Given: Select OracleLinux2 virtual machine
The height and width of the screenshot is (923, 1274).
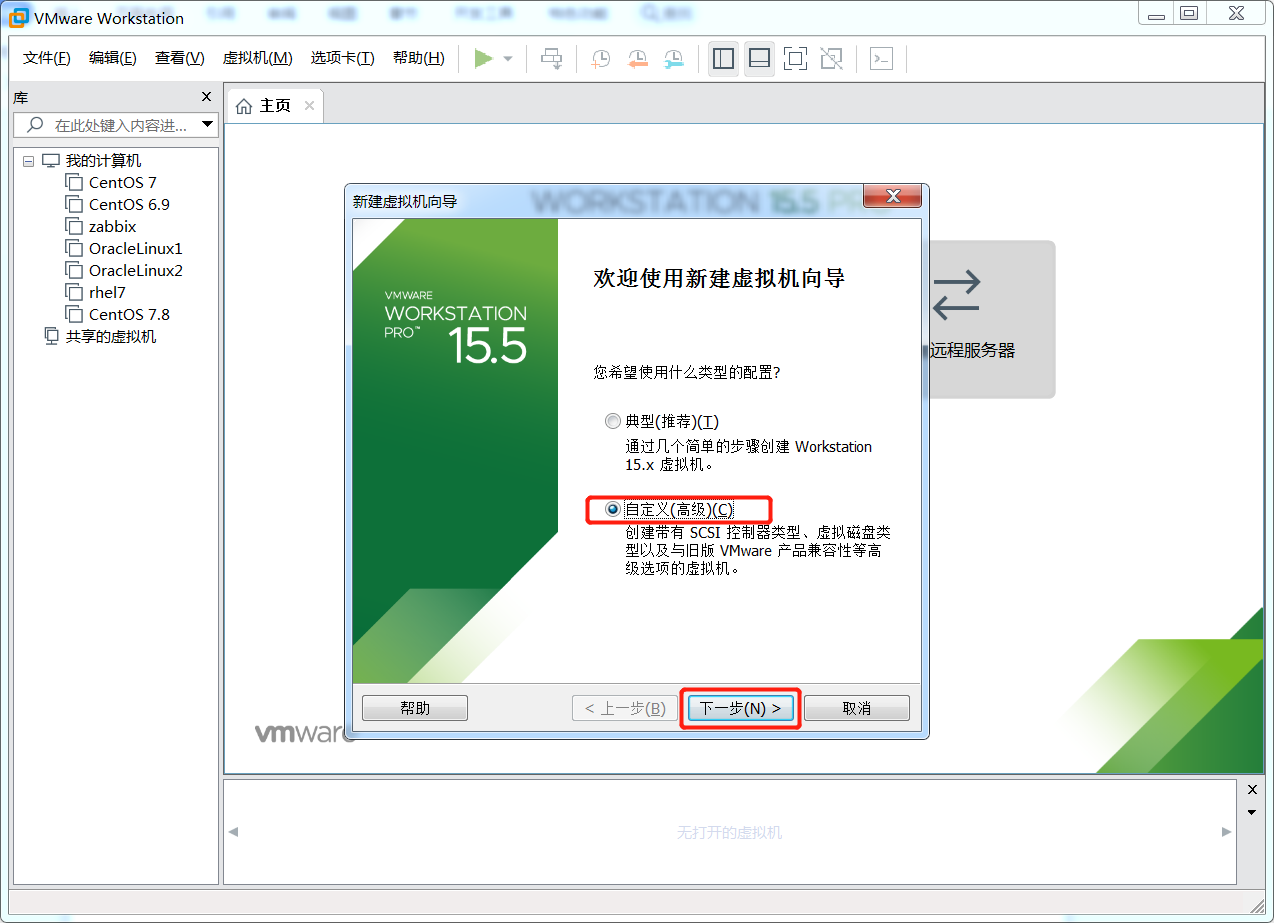Looking at the screenshot, I should [x=135, y=270].
